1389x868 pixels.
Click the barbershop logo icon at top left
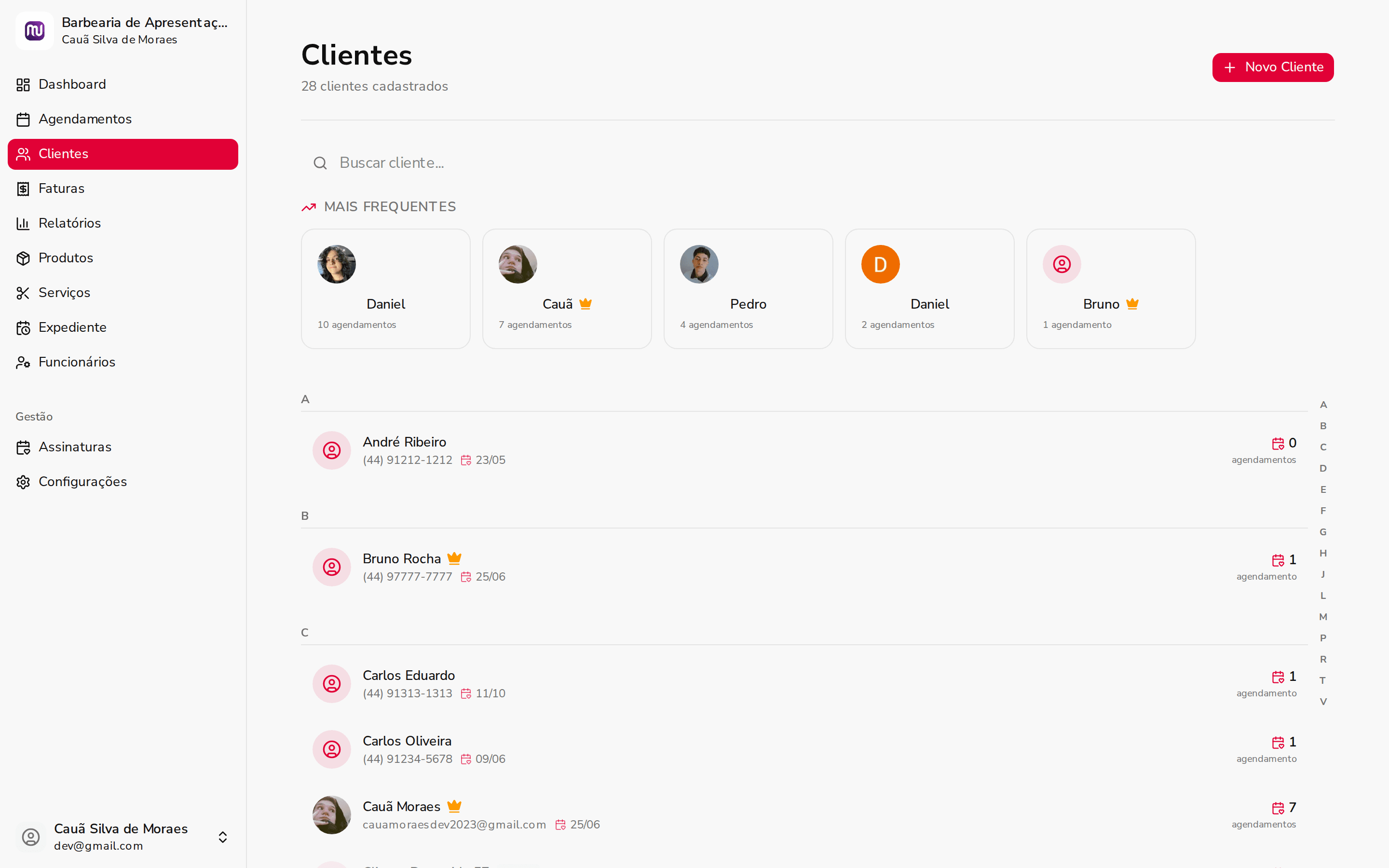(34, 31)
